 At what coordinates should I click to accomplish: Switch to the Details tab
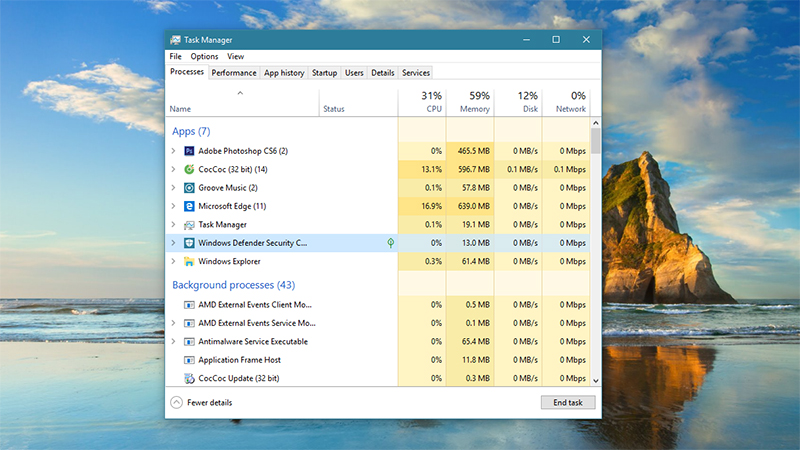pos(383,73)
